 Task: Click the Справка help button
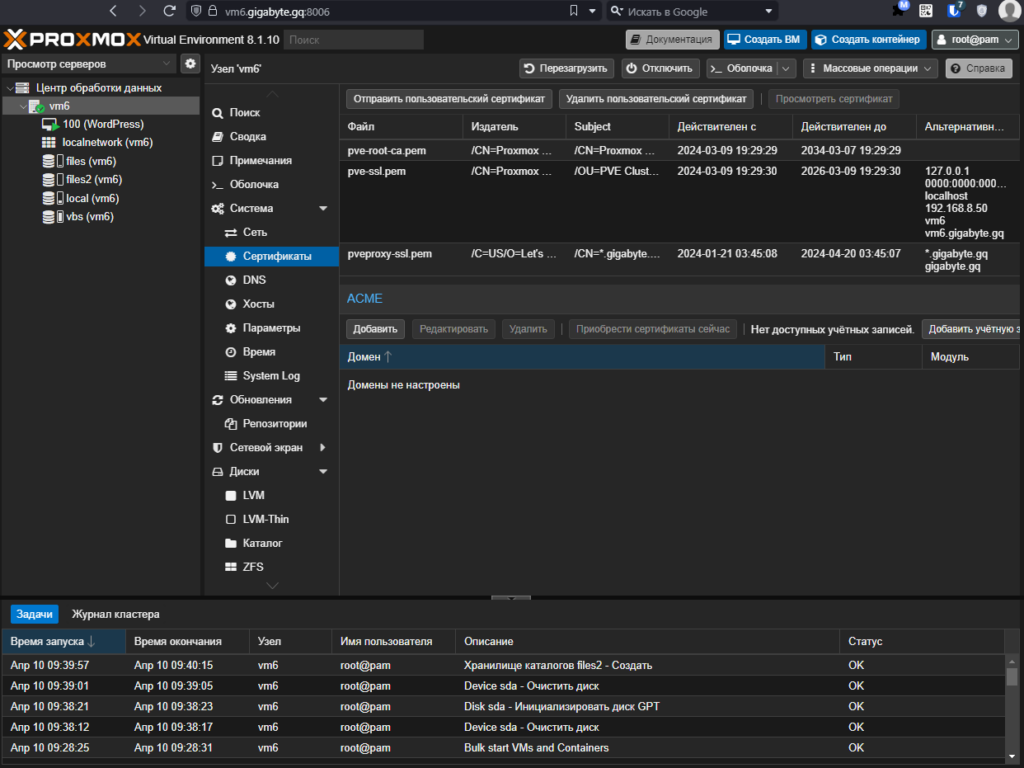pyautogui.click(x=979, y=69)
